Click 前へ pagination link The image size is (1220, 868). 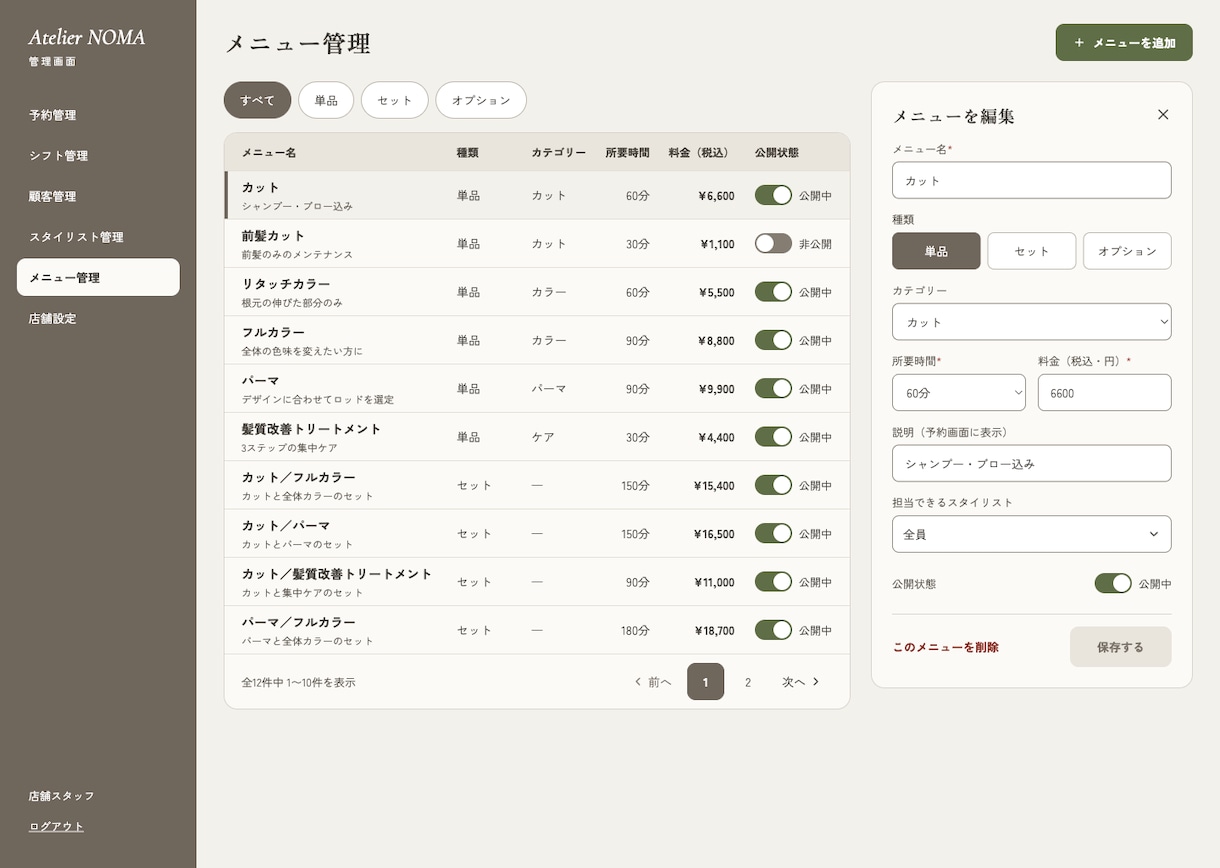(653, 682)
